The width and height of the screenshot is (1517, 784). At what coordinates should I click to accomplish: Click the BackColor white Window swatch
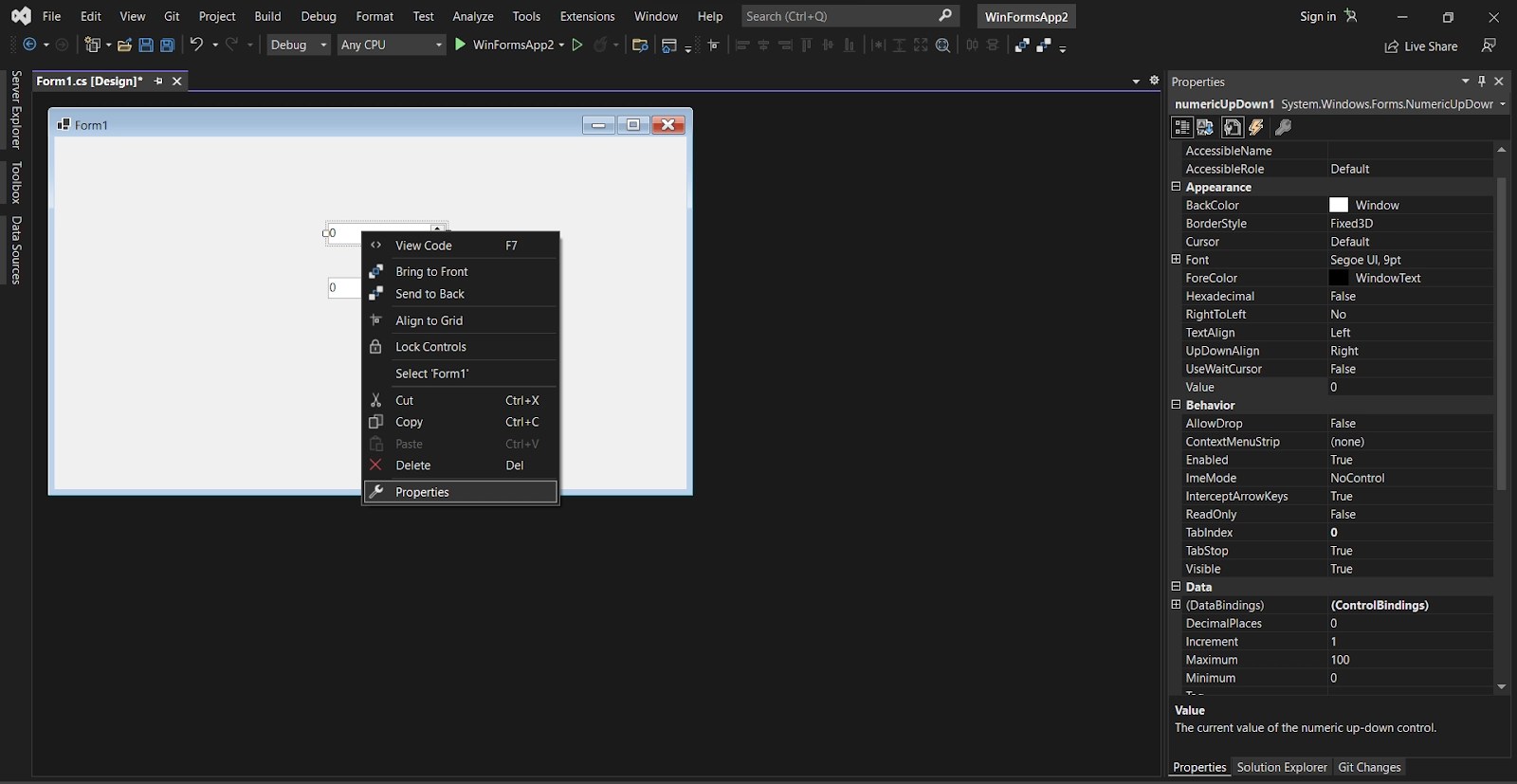point(1339,205)
